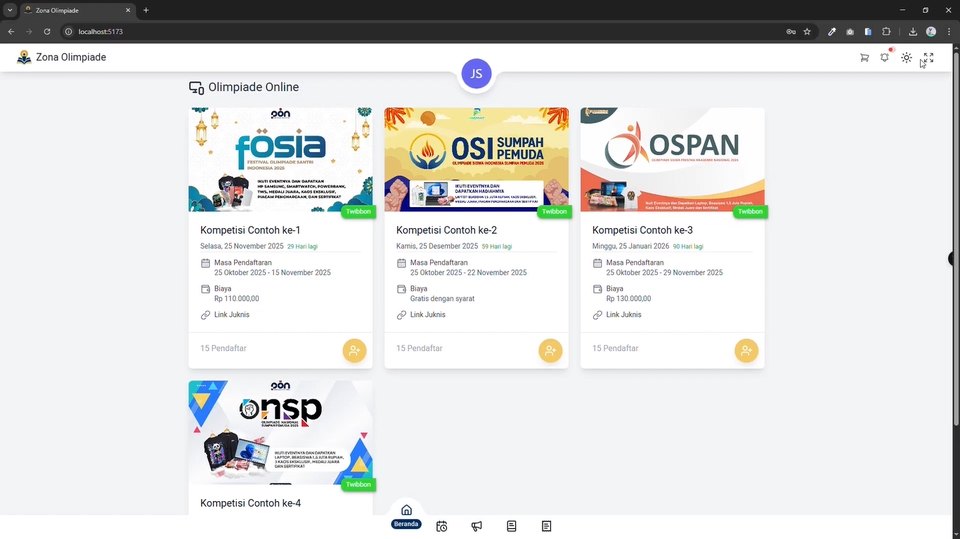This screenshot has width=960, height=539.
Task: Open the notifications bell
Action: [x=885, y=57]
